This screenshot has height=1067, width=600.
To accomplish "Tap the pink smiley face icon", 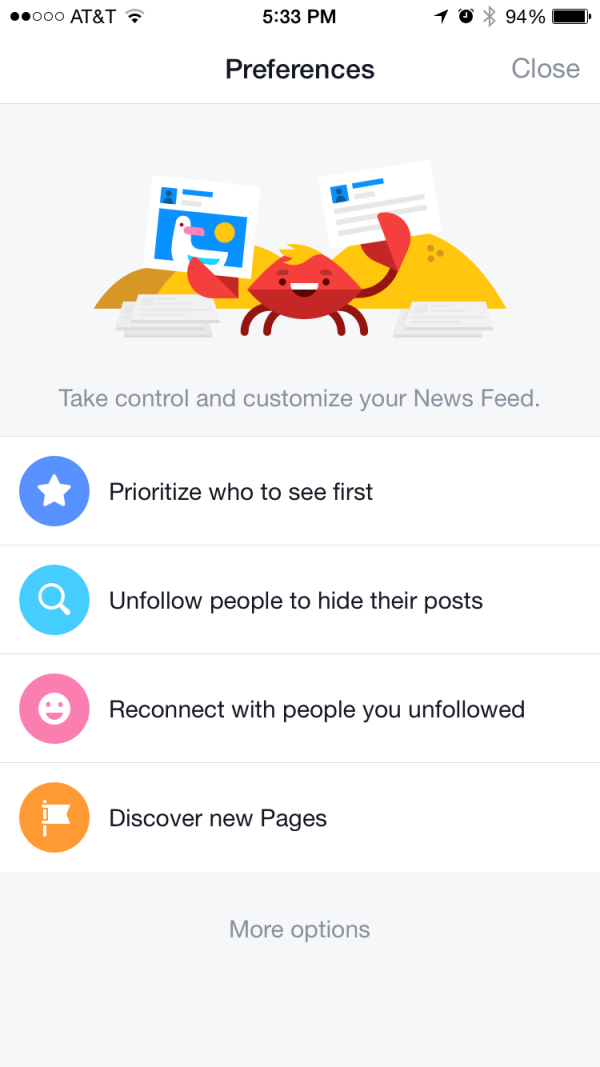I will [x=54, y=709].
